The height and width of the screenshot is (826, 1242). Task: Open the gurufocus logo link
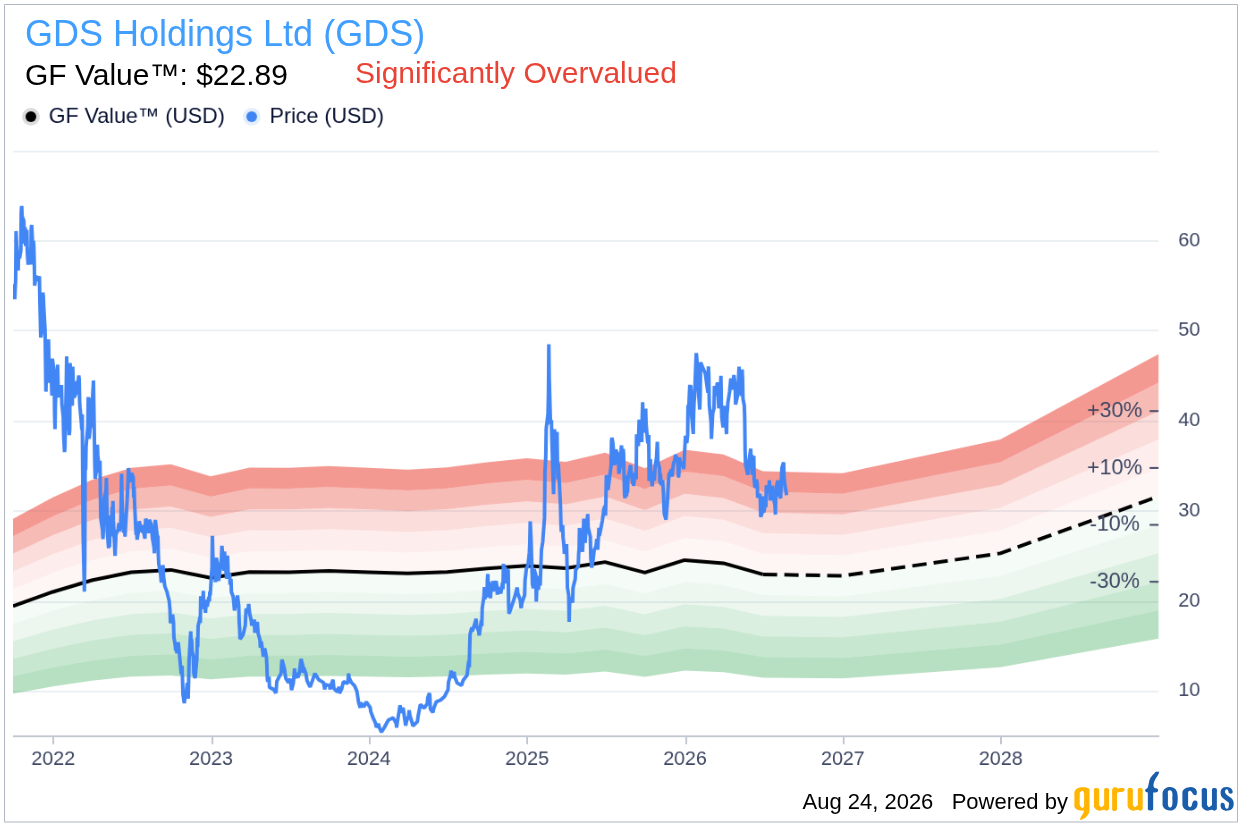point(1154,796)
